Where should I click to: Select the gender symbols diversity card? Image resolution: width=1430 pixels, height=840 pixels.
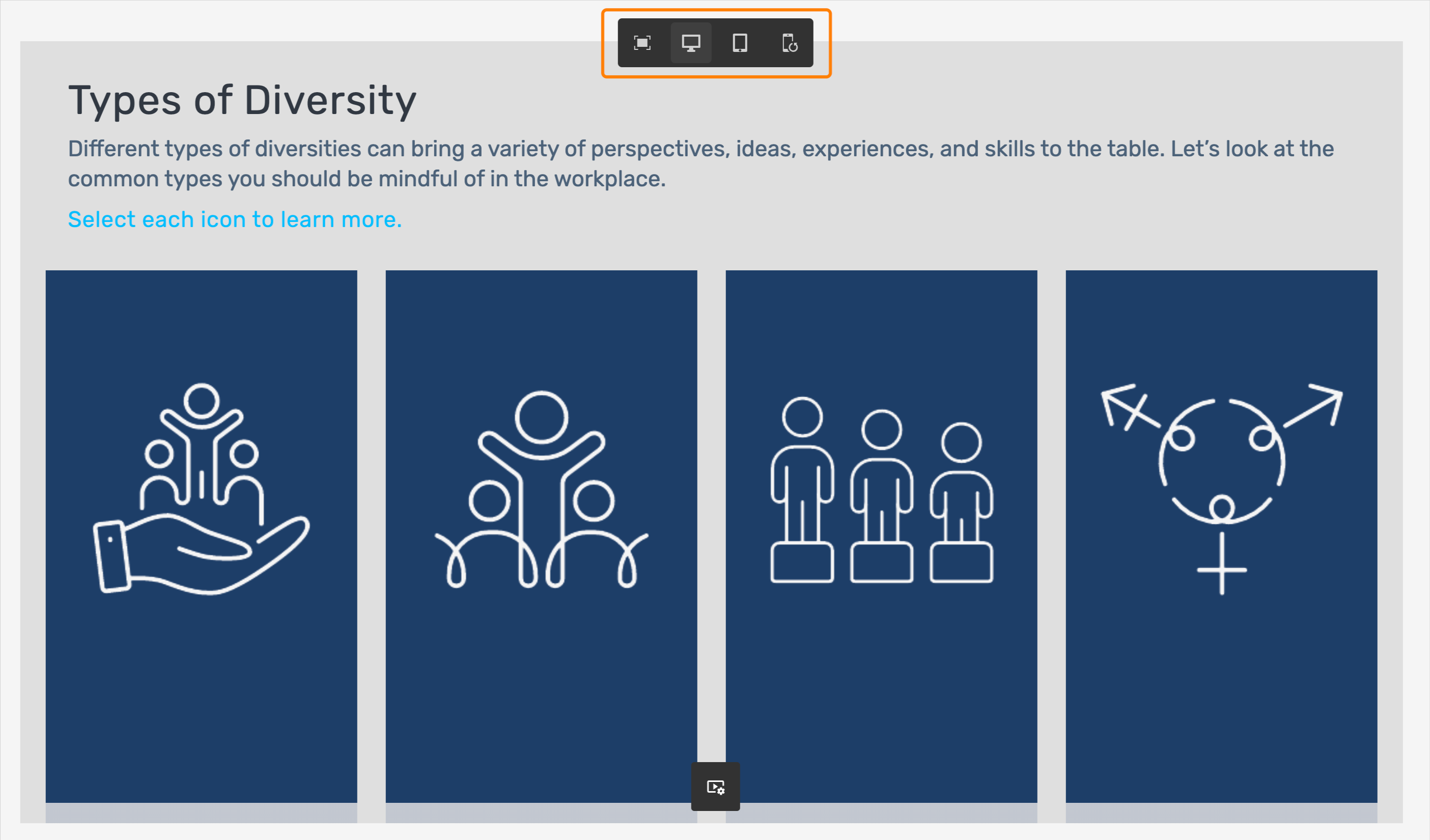[1221, 681]
